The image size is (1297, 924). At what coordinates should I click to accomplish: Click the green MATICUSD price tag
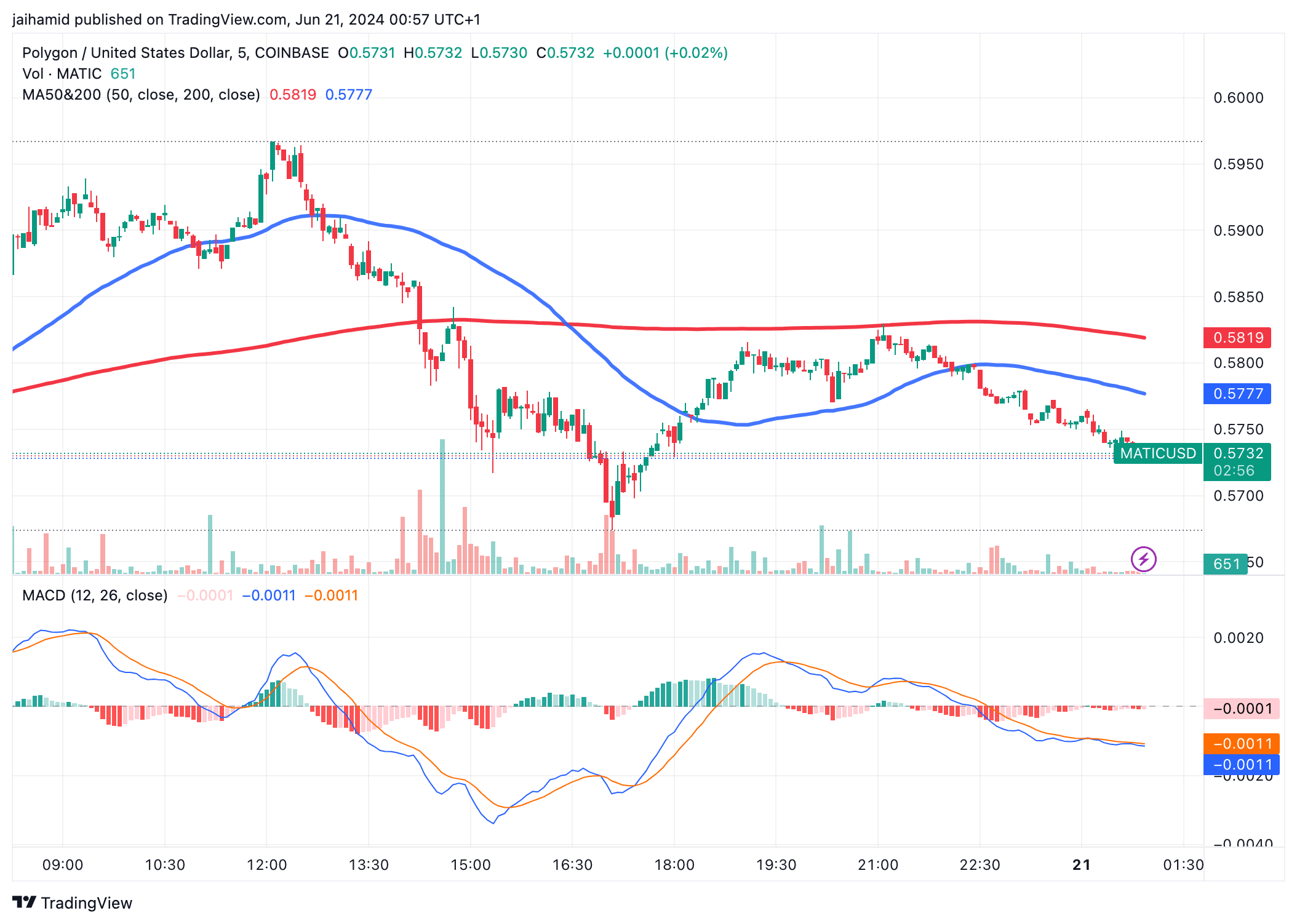1158,453
